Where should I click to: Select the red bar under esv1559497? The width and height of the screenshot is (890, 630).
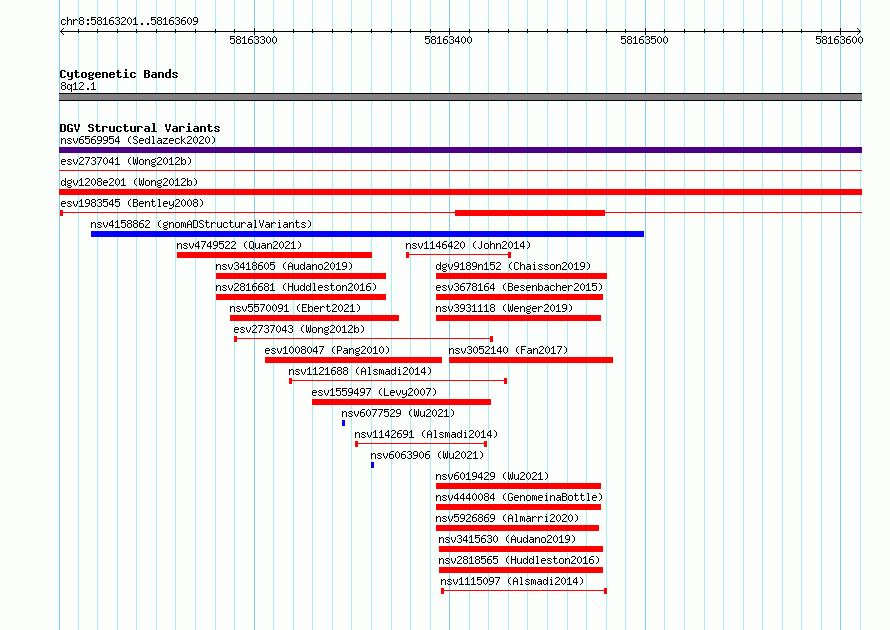click(401, 402)
